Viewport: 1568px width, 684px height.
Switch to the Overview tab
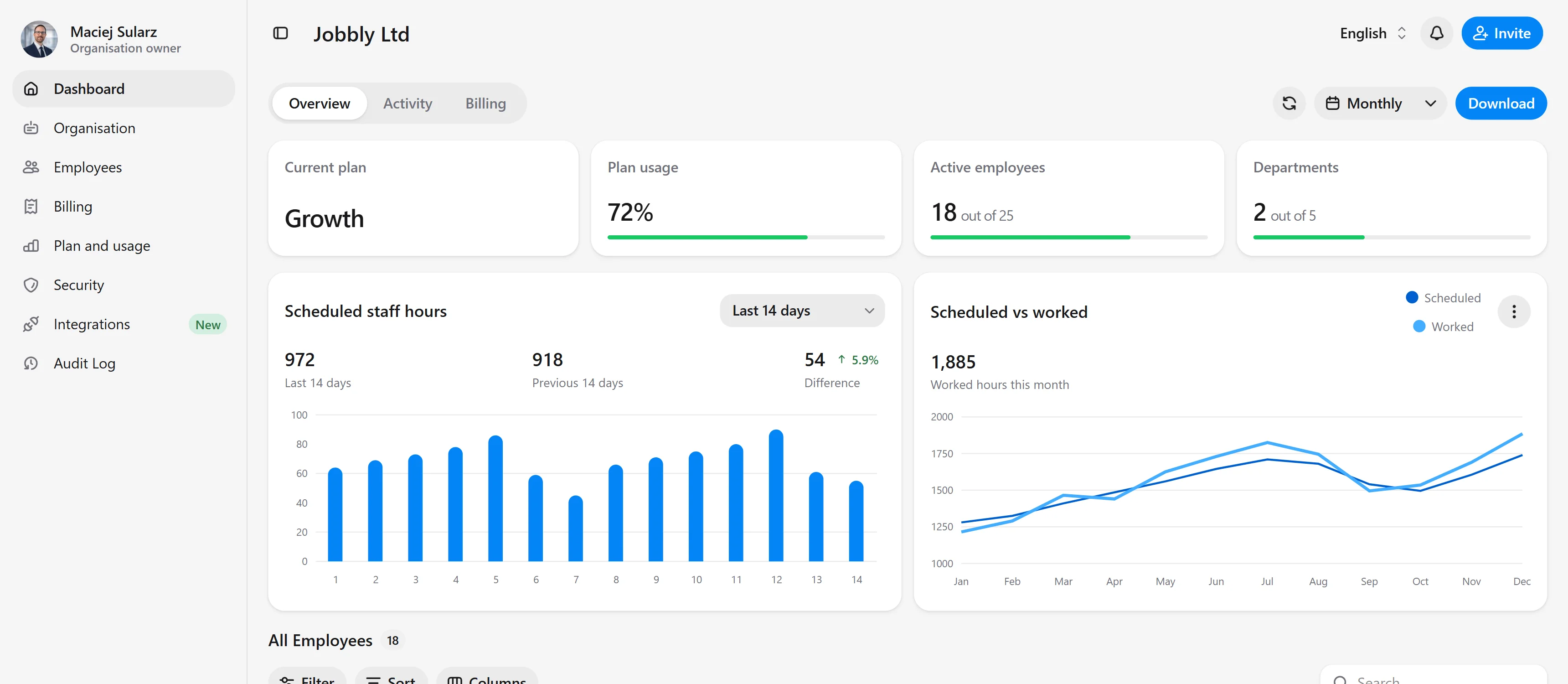click(320, 104)
